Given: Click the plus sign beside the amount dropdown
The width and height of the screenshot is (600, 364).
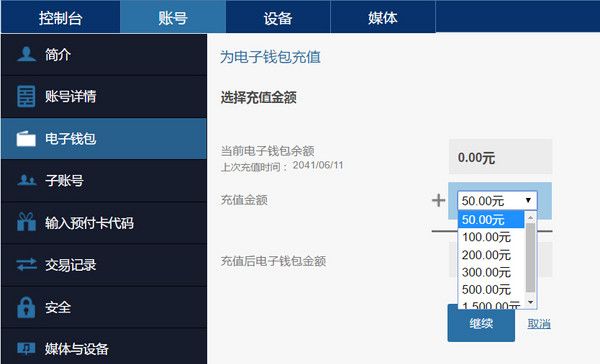Looking at the screenshot, I should (439, 200).
